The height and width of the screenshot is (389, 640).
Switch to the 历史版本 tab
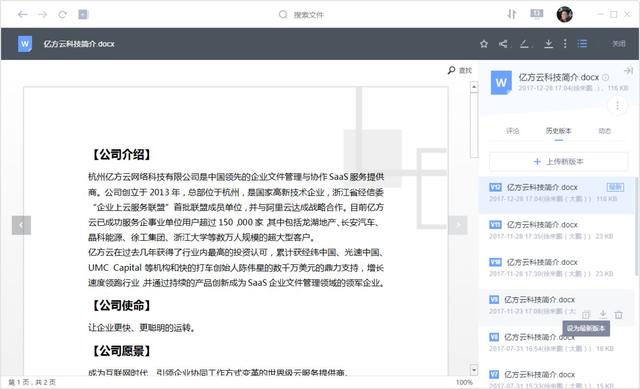pos(558,131)
